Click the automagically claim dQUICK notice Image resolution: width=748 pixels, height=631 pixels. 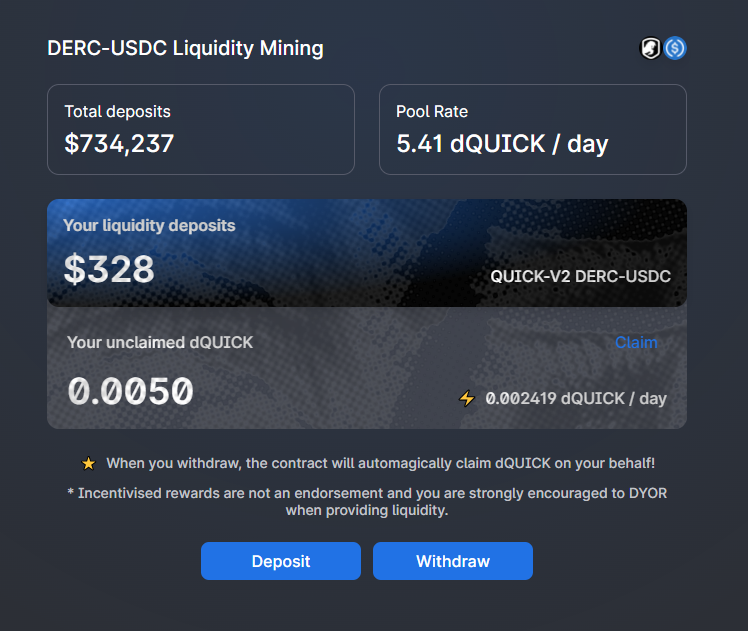[x=381, y=463]
